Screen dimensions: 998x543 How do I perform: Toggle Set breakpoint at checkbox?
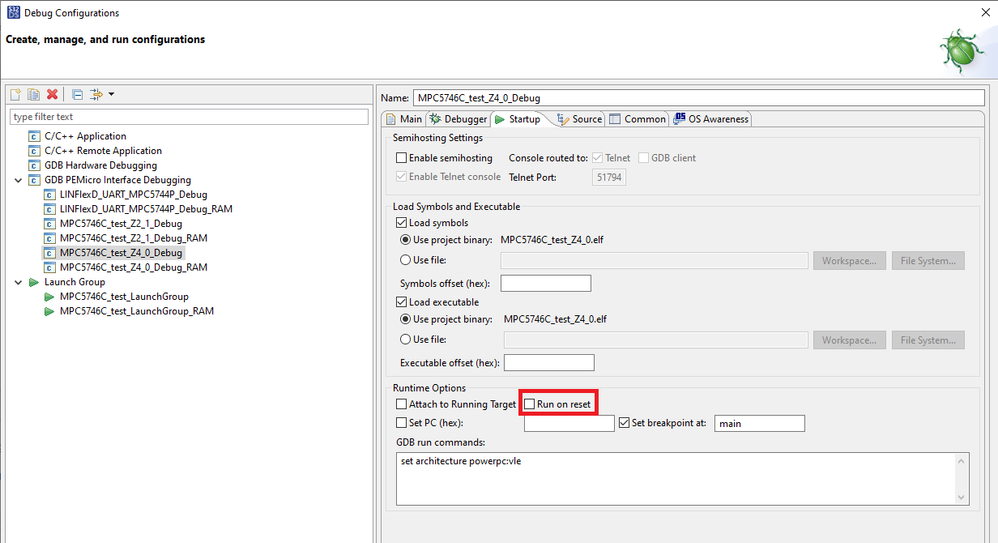tap(624, 423)
